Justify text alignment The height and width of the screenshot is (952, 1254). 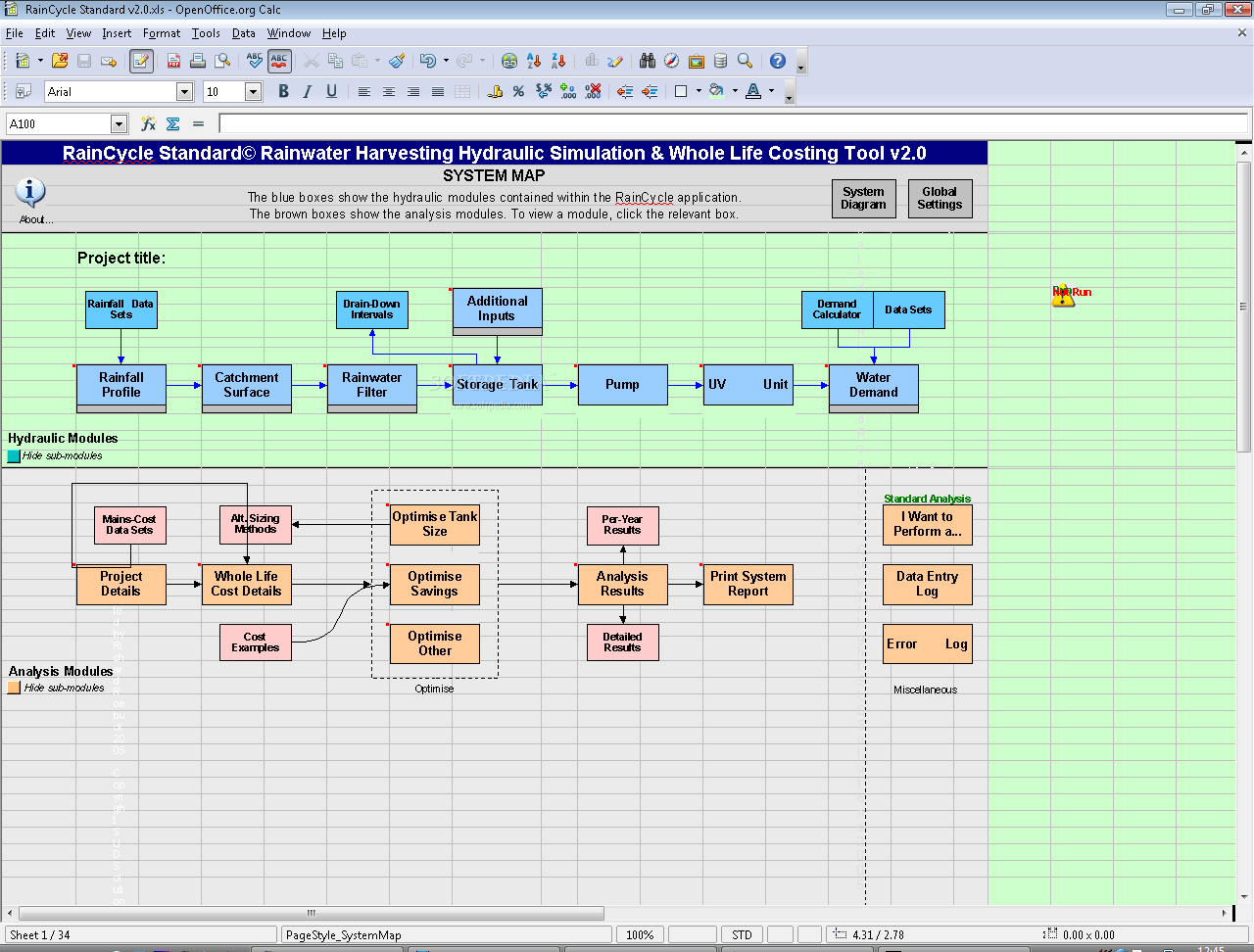(438, 91)
